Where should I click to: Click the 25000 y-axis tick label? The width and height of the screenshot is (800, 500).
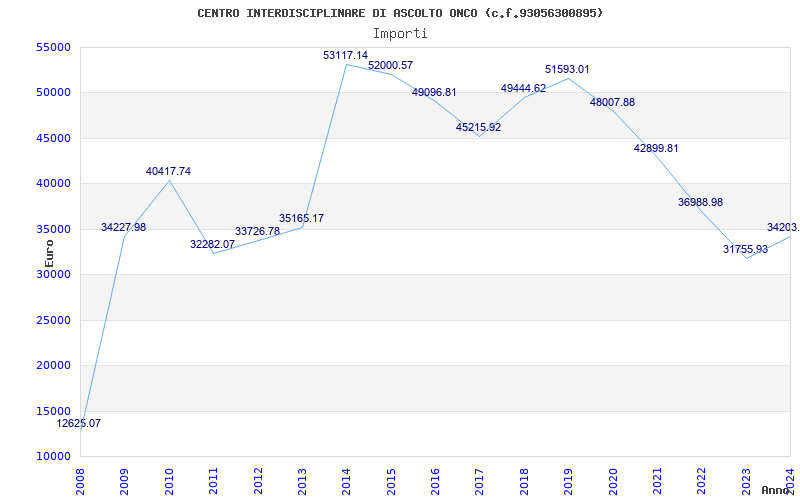pyautogui.click(x=53, y=320)
